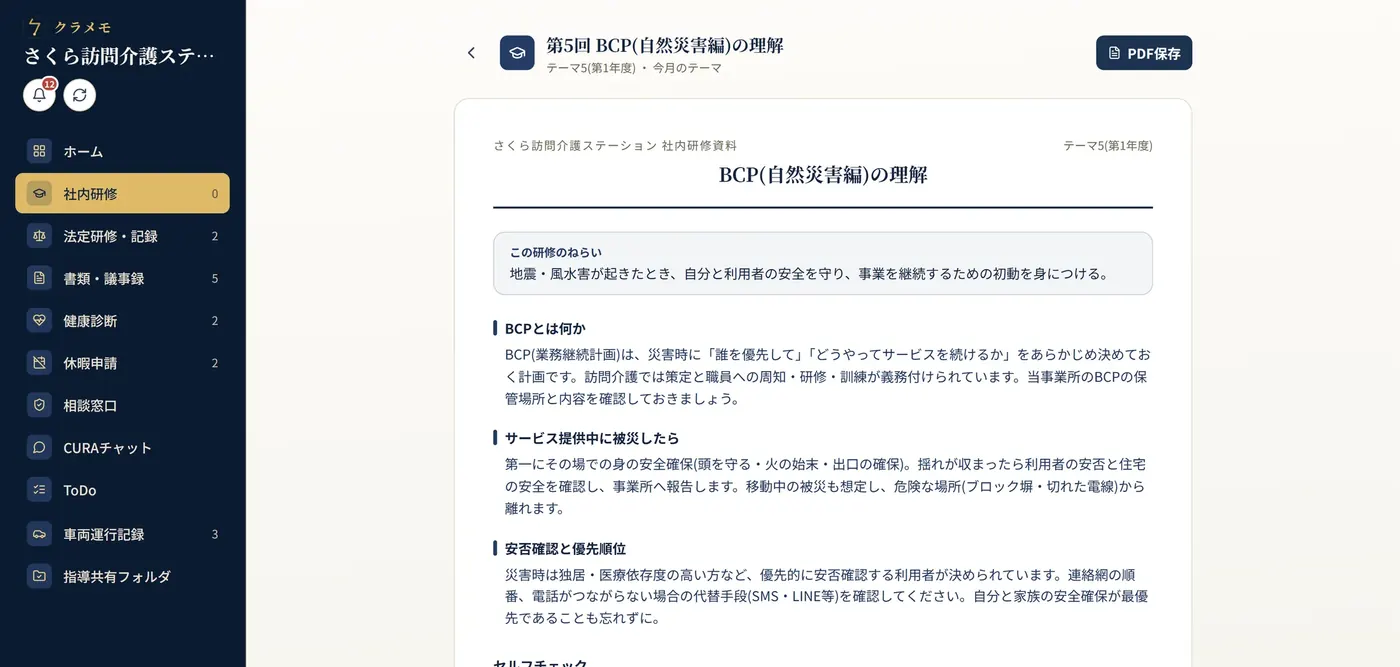Open 指導共有フォルダ from the sidebar
The width and height of the screenshot is (1400, 667).
point(122,576)
